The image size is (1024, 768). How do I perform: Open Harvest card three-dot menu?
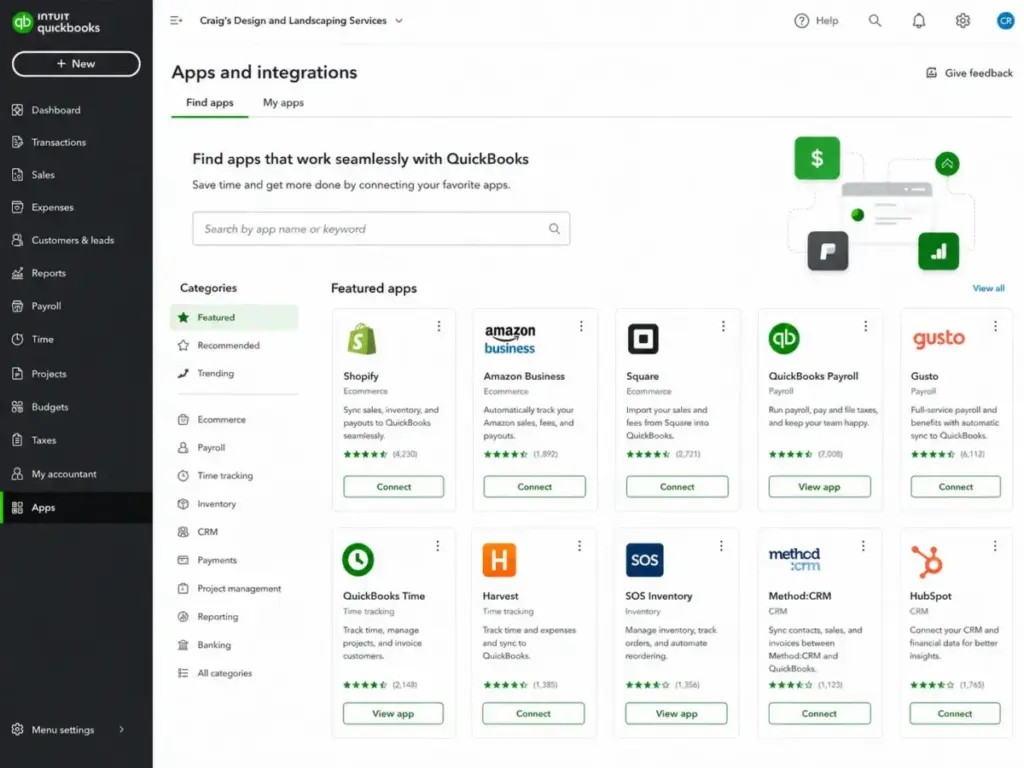point(579,546)
